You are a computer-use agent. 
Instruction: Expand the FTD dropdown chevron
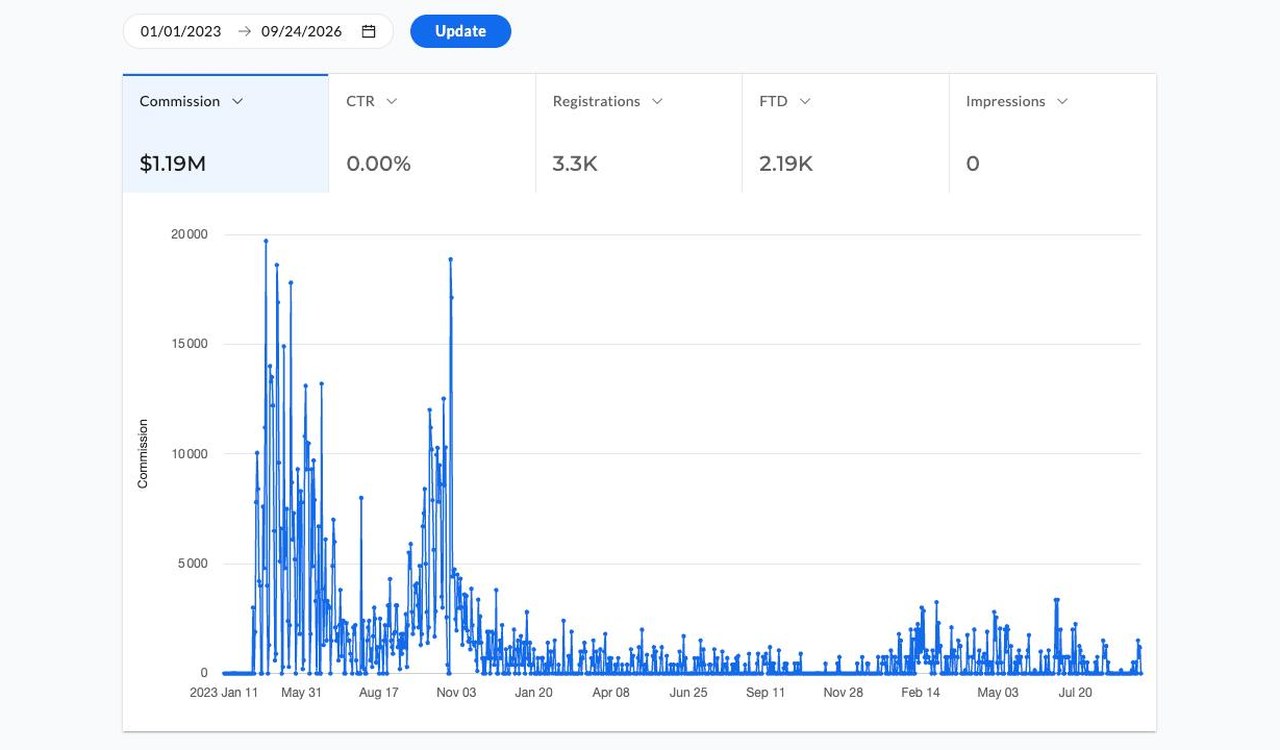pyautogui.click(x=805, y=101)
